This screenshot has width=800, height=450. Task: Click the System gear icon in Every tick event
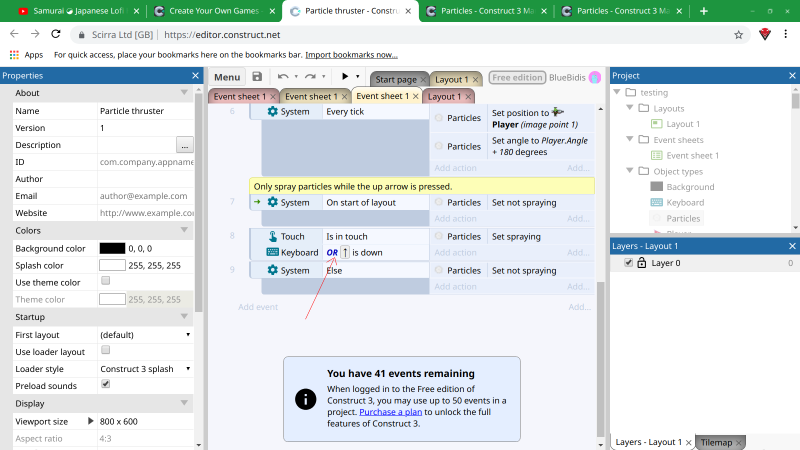pyautogui.click(x=272, y=111)
